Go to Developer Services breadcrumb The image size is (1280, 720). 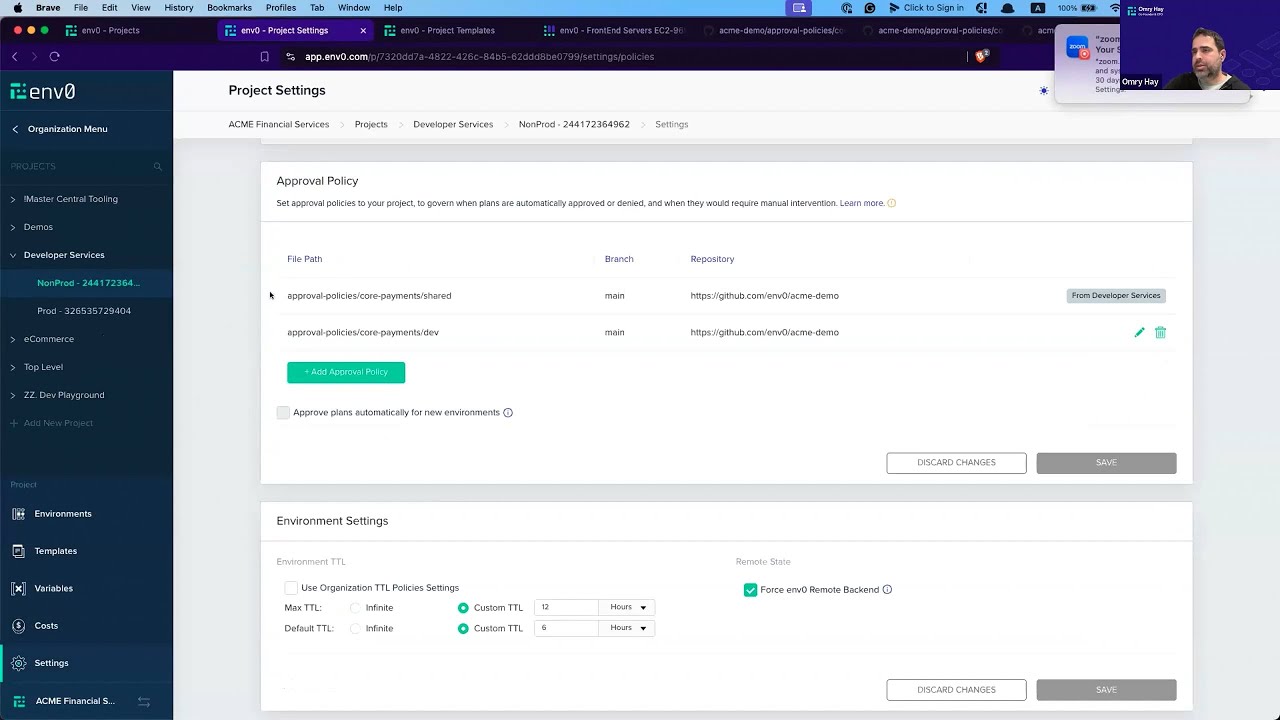pos(453,124)
